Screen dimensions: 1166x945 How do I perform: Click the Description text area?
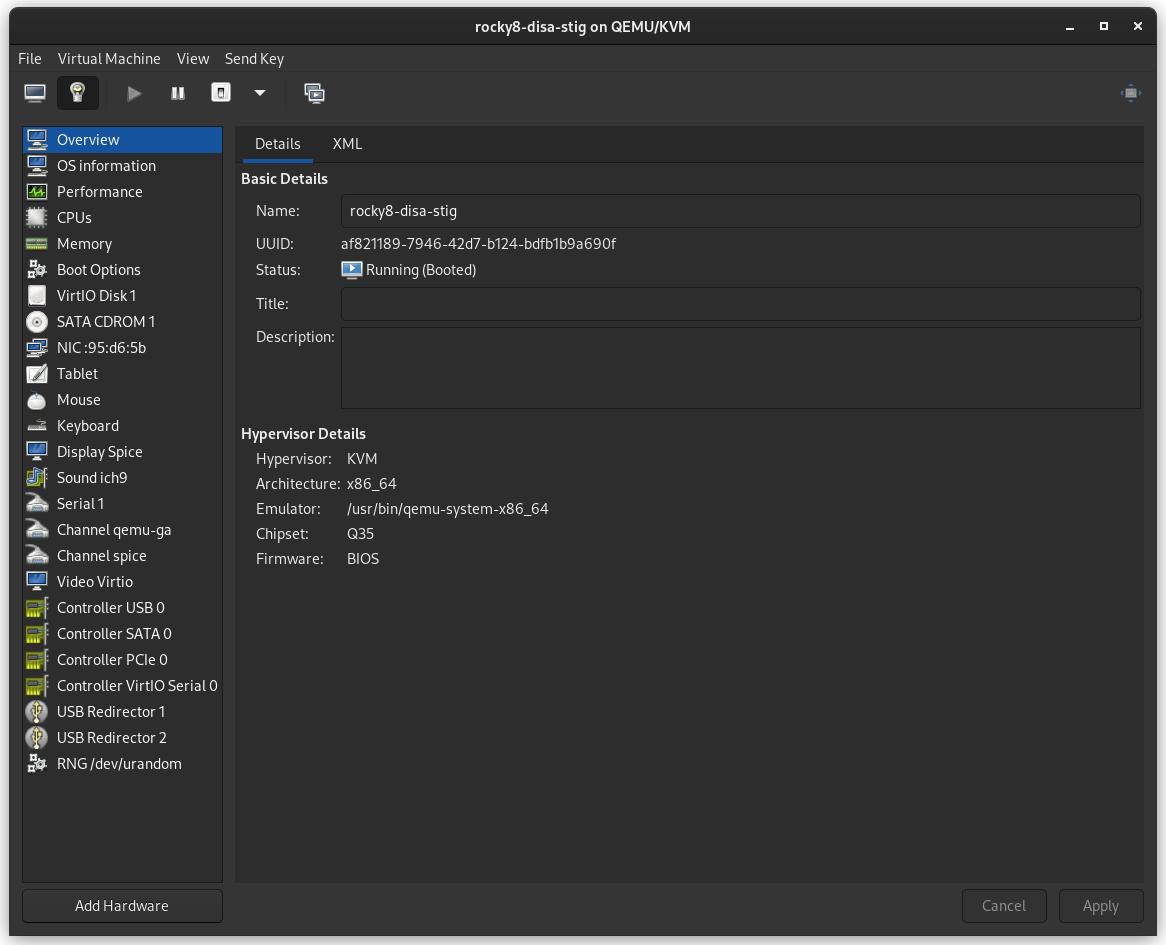(740, 367)
